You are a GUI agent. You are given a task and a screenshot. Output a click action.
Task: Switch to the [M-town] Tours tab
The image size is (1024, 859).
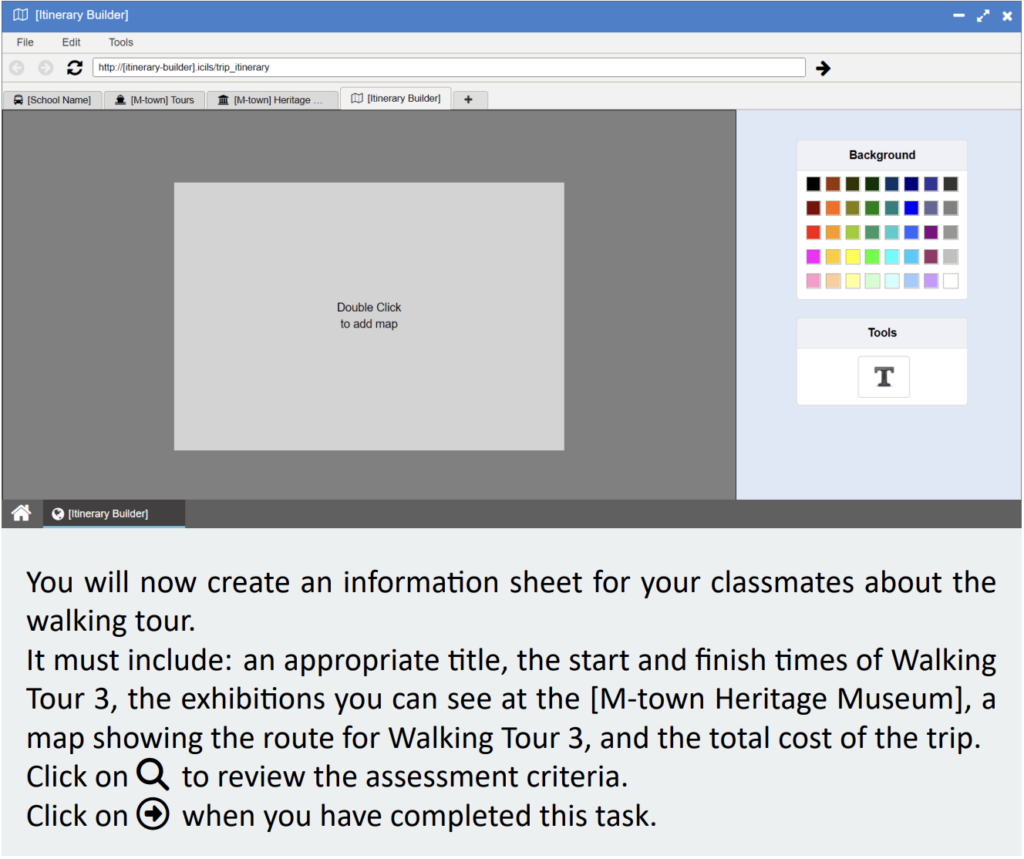tap(154, 100)
